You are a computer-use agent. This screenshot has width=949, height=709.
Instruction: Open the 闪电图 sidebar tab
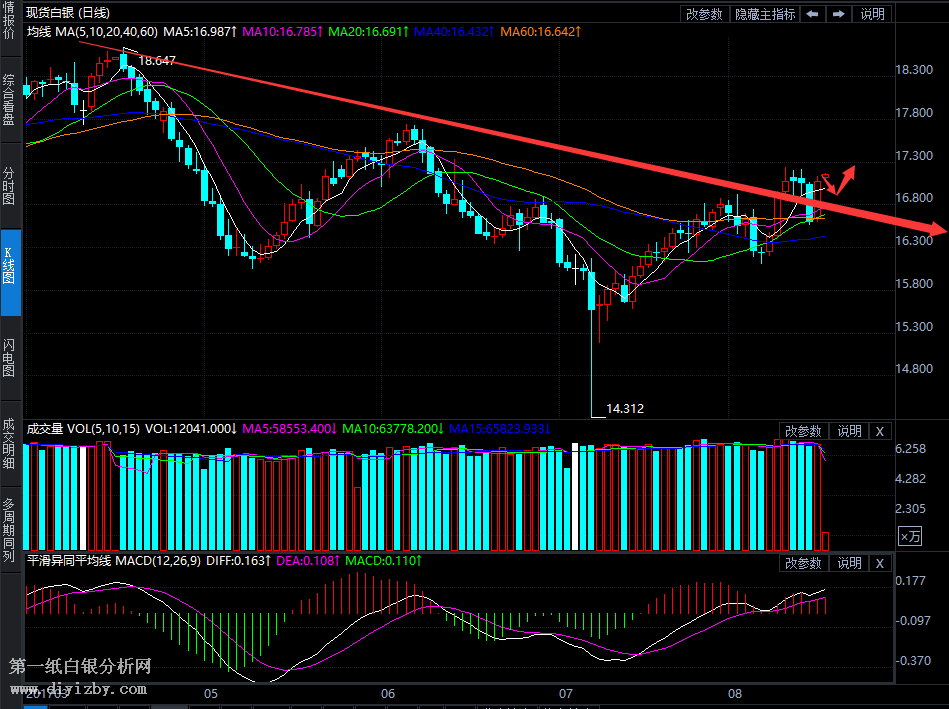point(9,356)
